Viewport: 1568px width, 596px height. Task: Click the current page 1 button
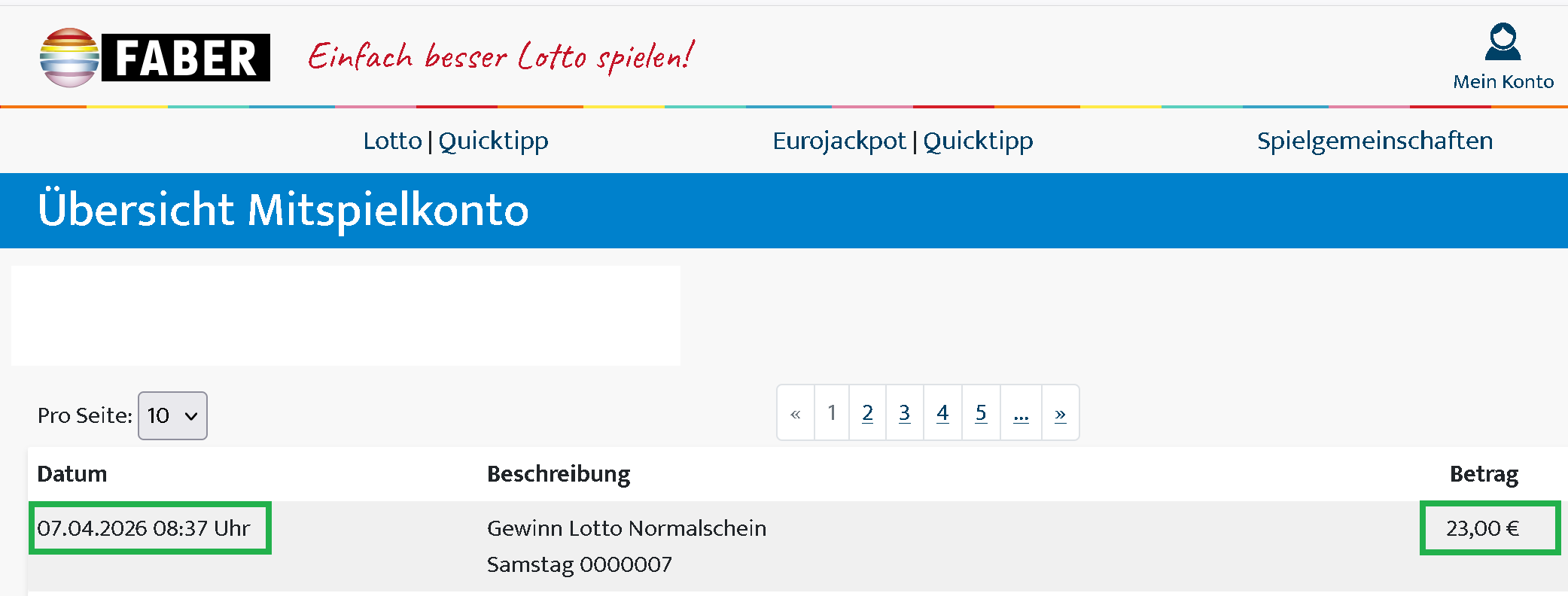coord(832,413)
